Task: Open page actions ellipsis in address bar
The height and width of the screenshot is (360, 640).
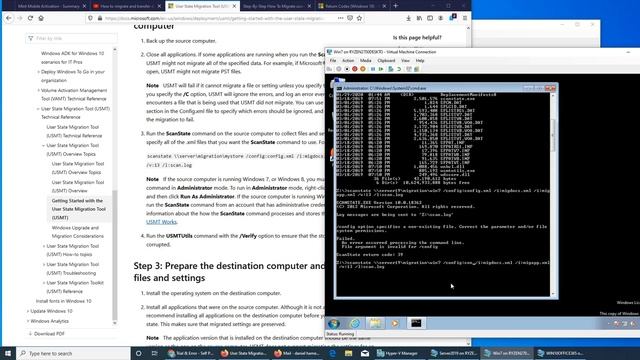Action: (340, 18)
